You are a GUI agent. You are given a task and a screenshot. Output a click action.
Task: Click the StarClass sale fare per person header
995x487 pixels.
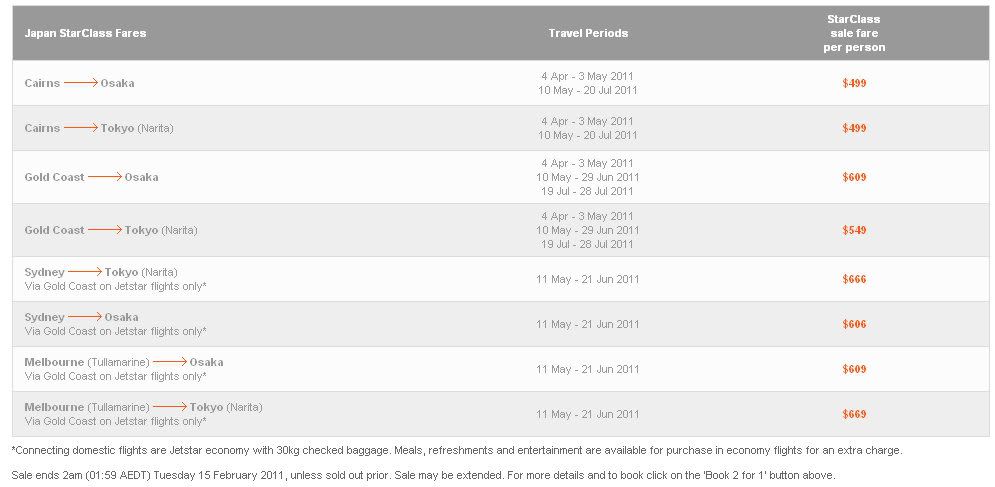[854, 33]
